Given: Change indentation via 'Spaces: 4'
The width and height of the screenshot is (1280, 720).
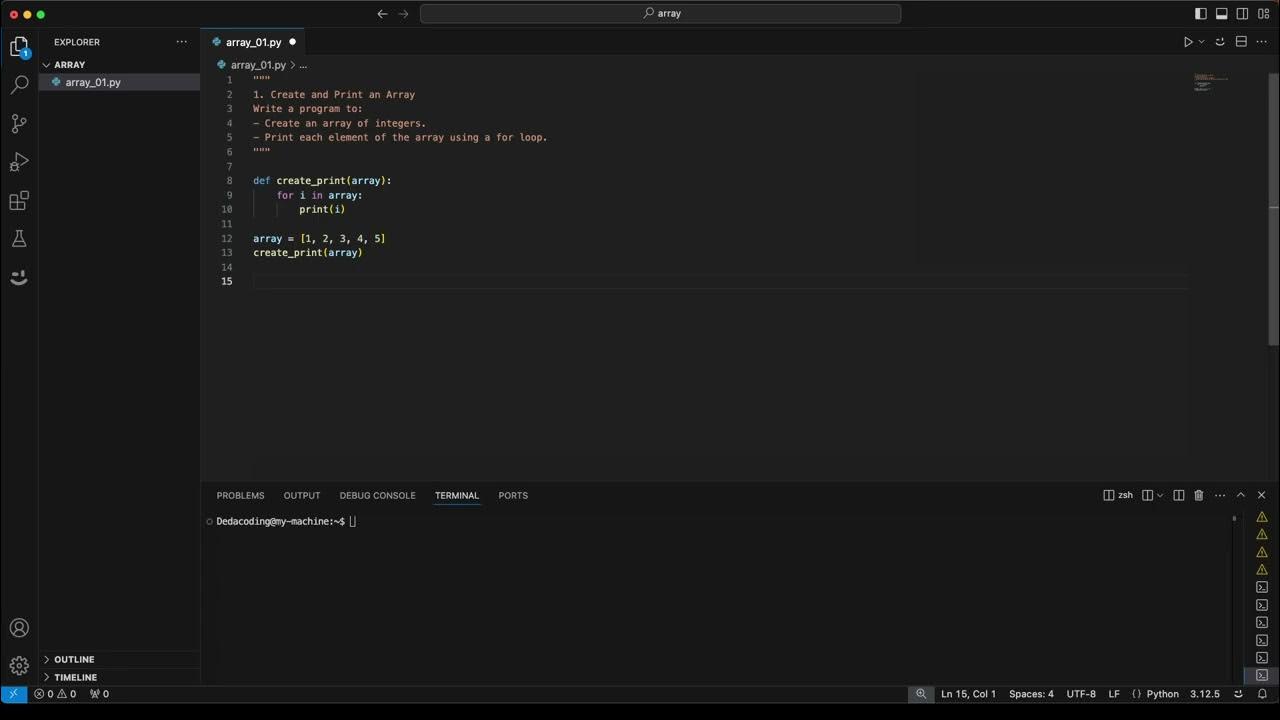Looking at the screenshot, I should click(1031, 694).
